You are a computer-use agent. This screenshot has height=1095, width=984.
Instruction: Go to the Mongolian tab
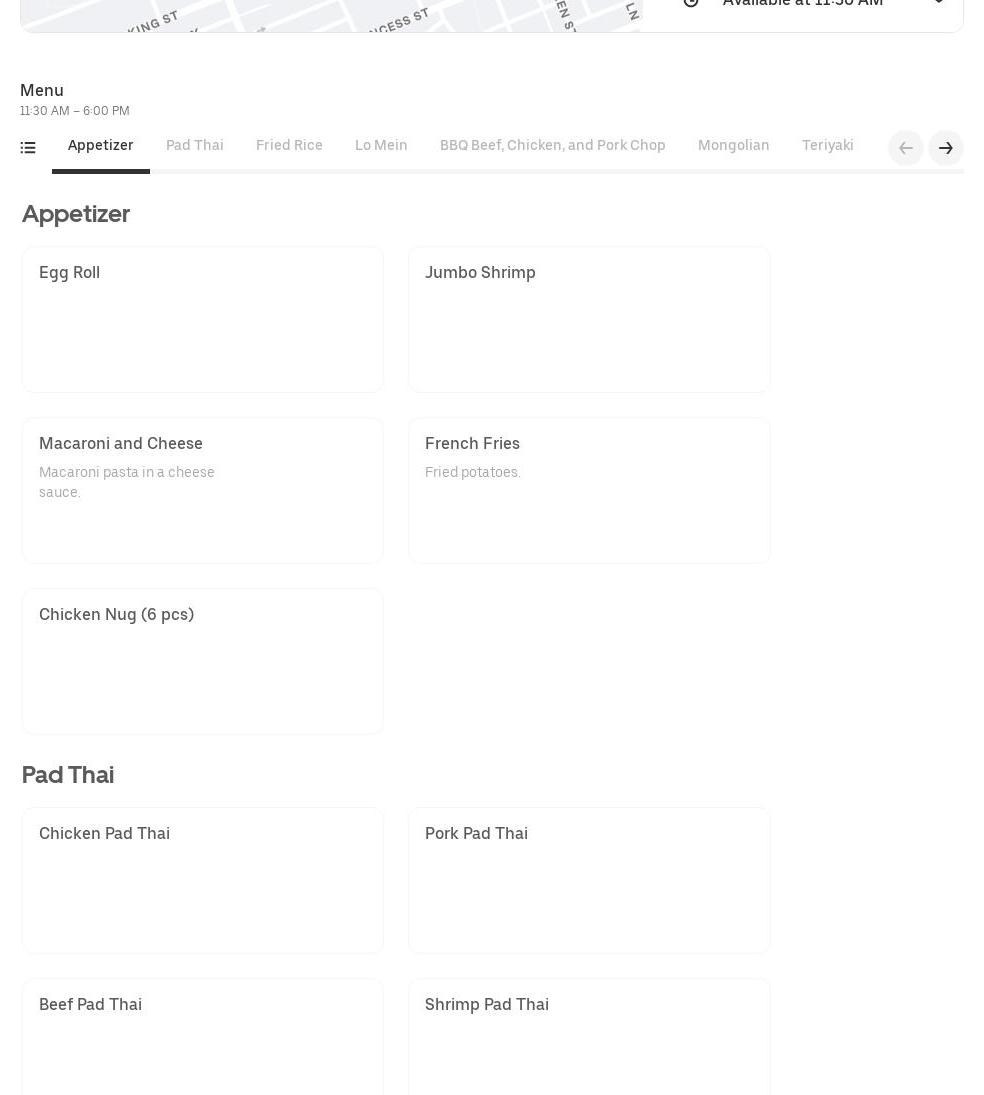tap(733, 145)
